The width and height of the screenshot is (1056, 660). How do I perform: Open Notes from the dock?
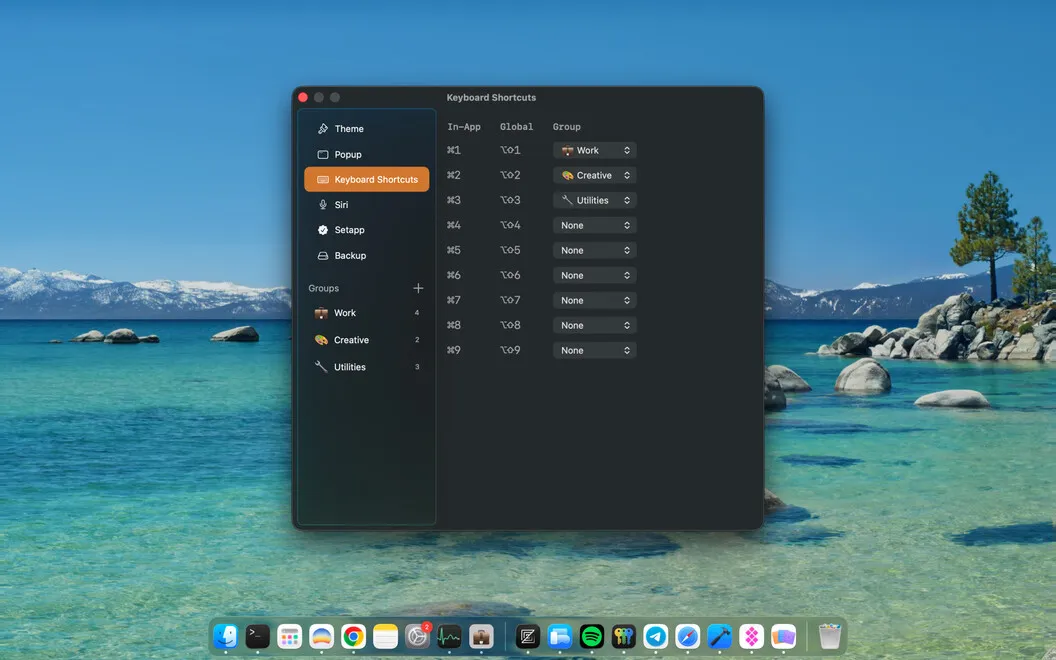(x=385, y=636)
